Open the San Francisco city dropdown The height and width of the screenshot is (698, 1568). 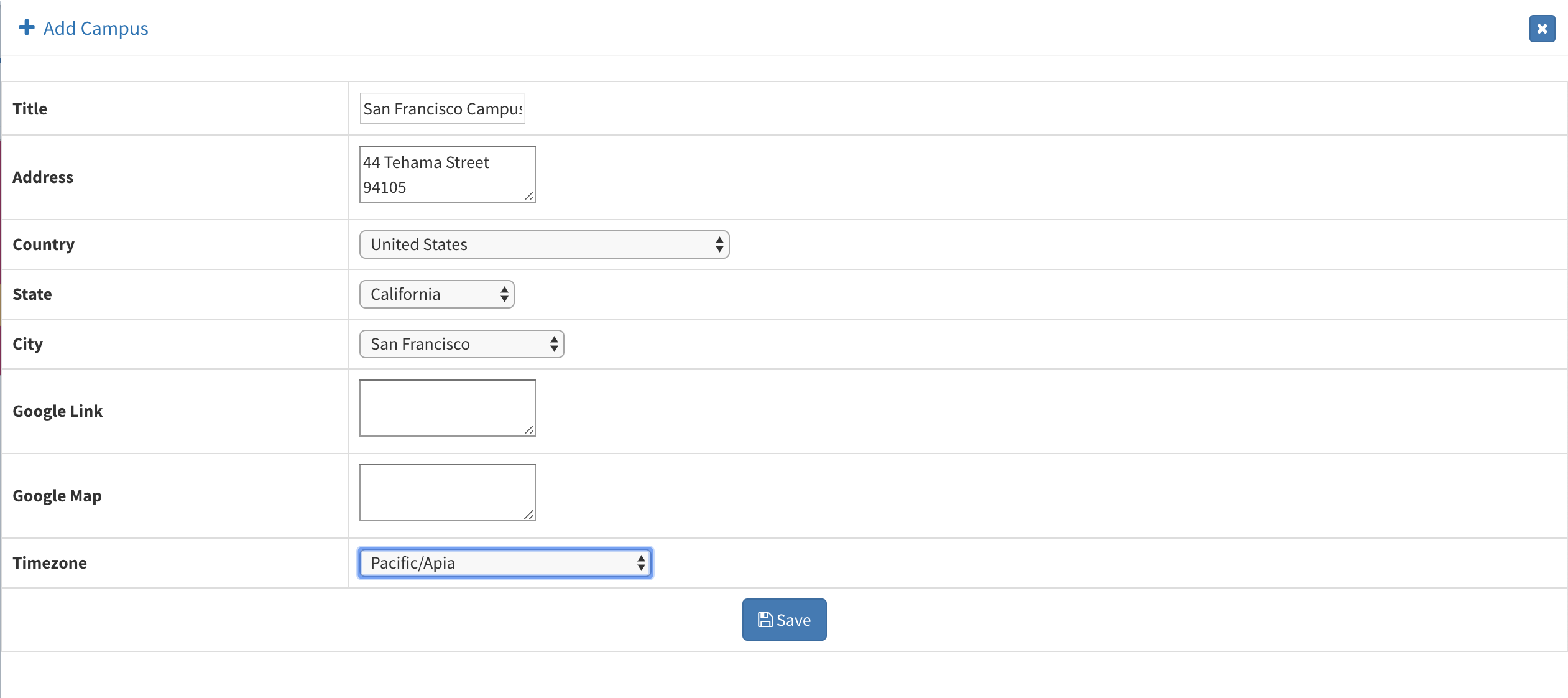(x=461, y=344)
